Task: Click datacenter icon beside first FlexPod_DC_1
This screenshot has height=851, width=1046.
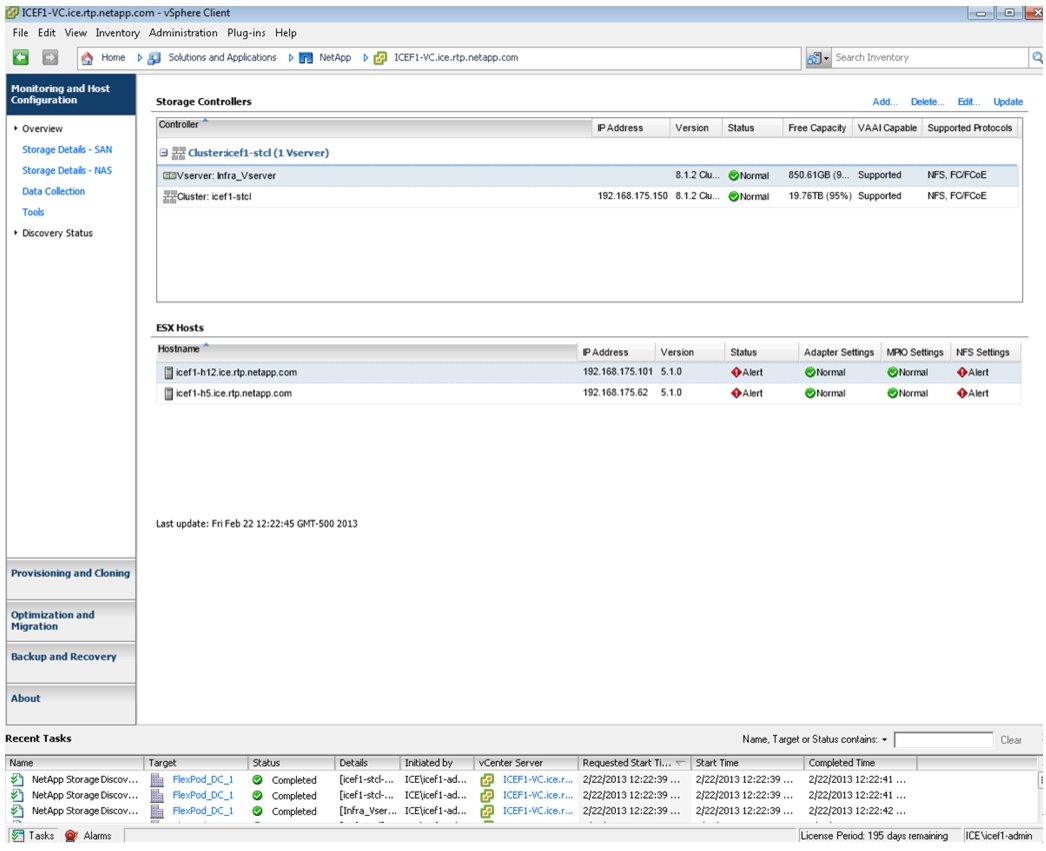Action: pos(157,780)
